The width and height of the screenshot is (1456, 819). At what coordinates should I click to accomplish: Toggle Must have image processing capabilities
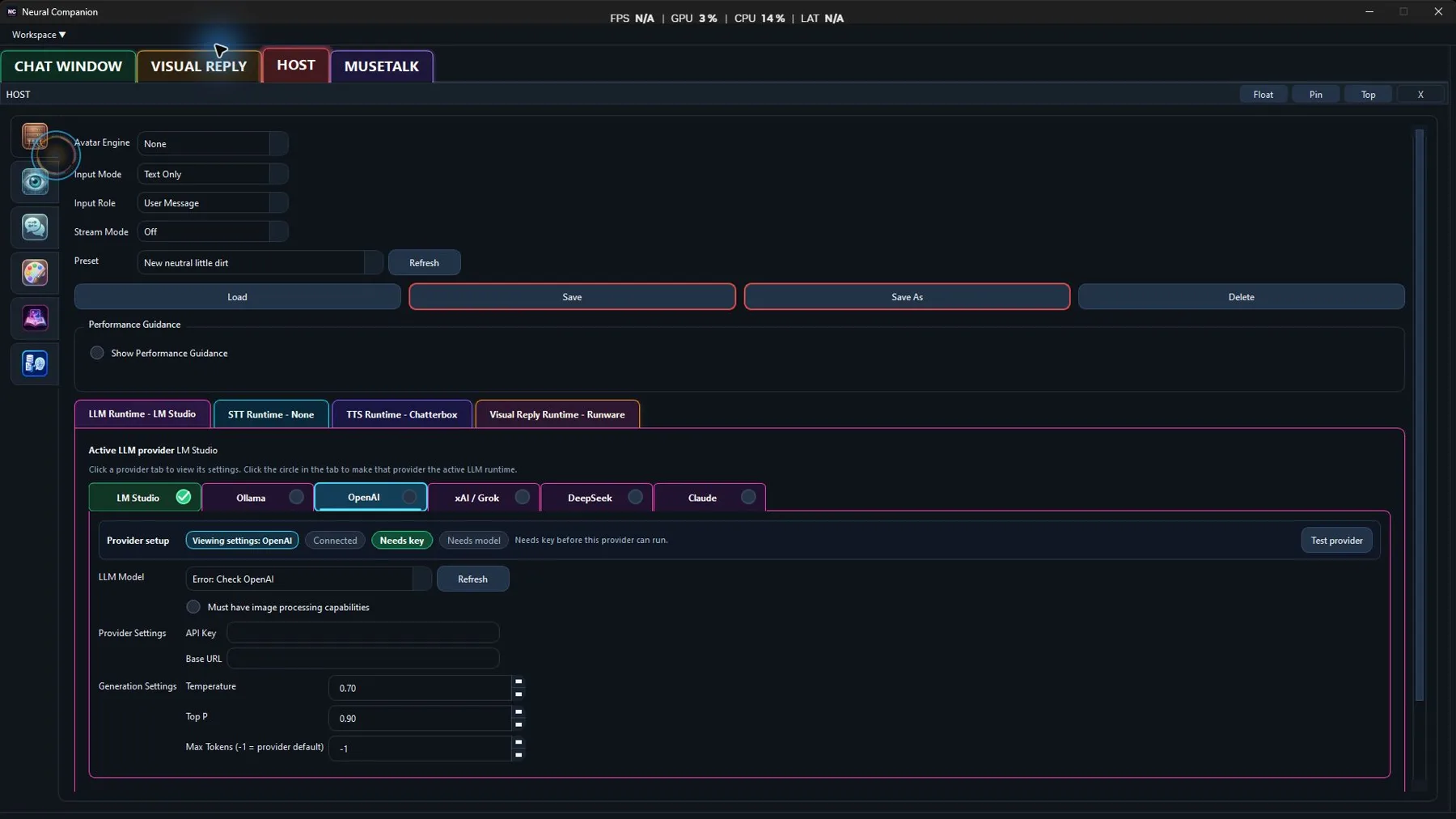click(x=193, y=607)
